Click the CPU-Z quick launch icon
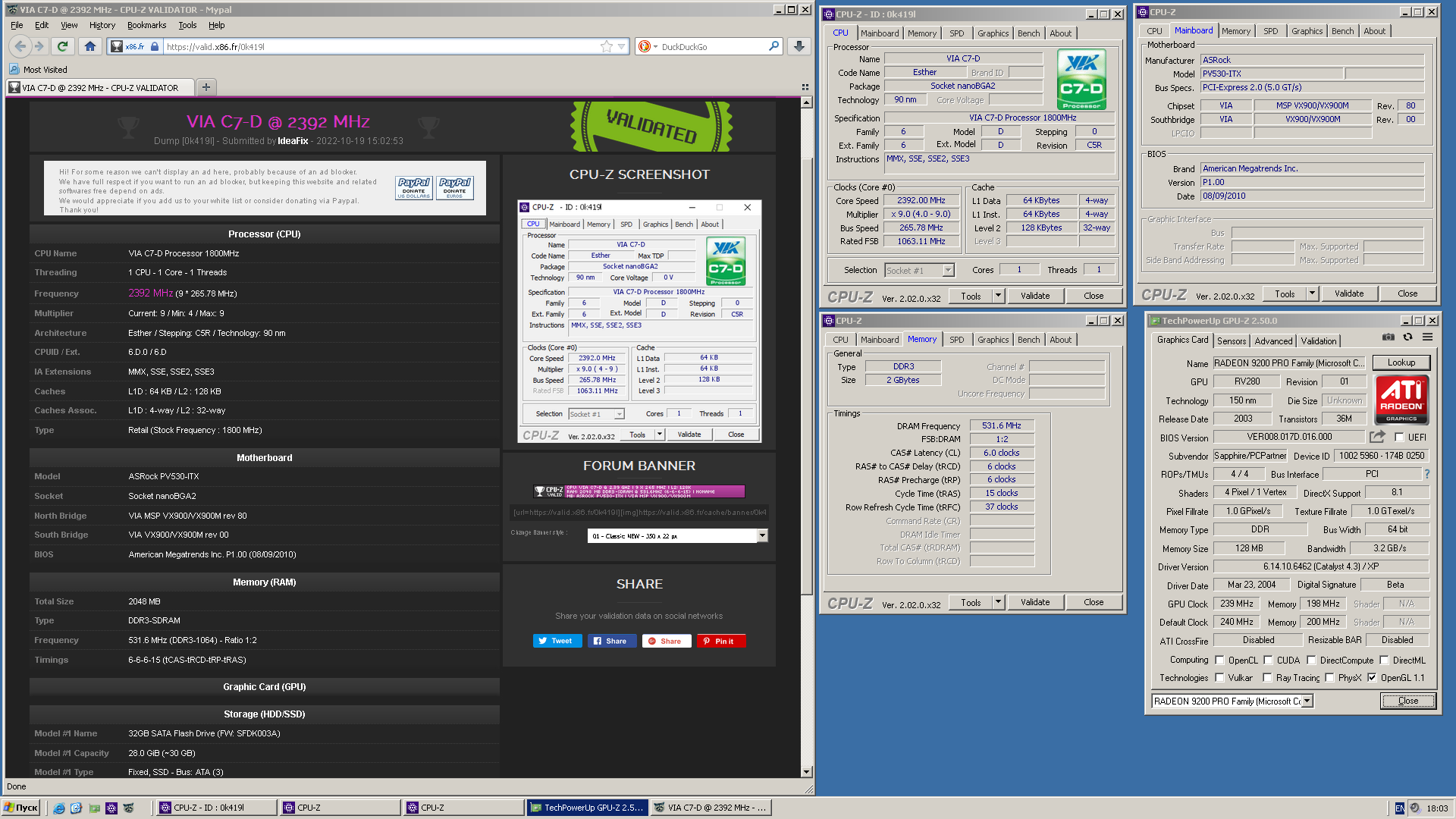Viewport: 1456px width, 819px height. pyautogui.click(x=111, y=808)
